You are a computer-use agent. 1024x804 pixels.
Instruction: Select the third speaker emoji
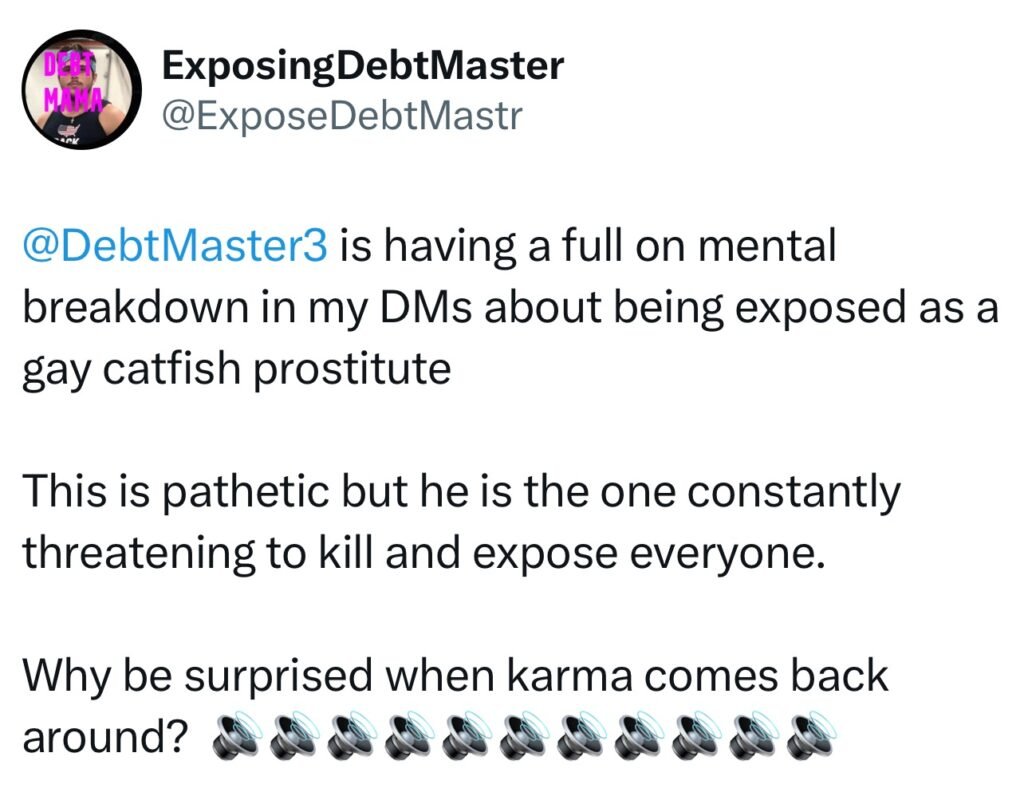(x=346, y=736)
